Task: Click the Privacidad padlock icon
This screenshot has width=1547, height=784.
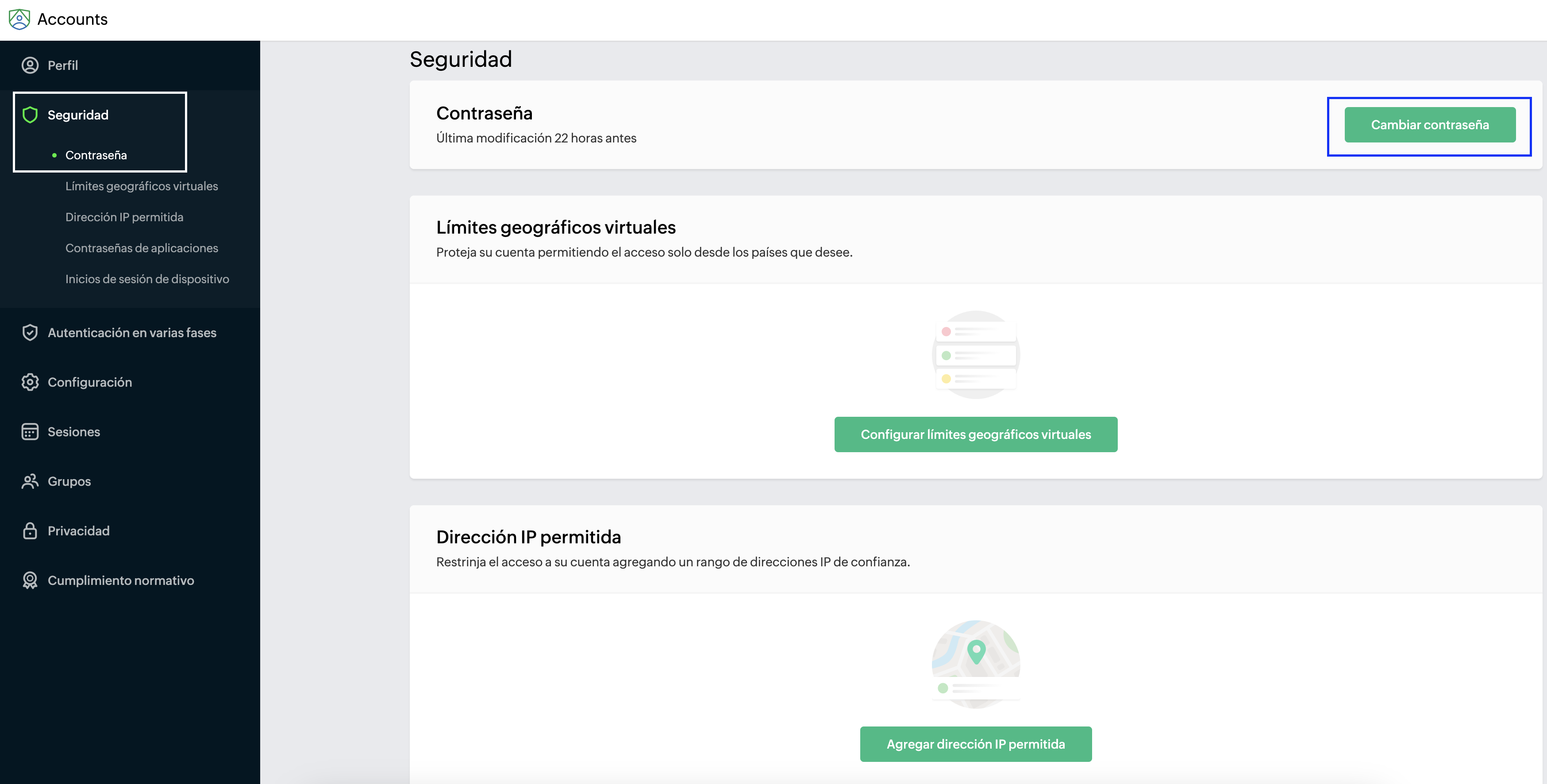Action: point(30,530)
